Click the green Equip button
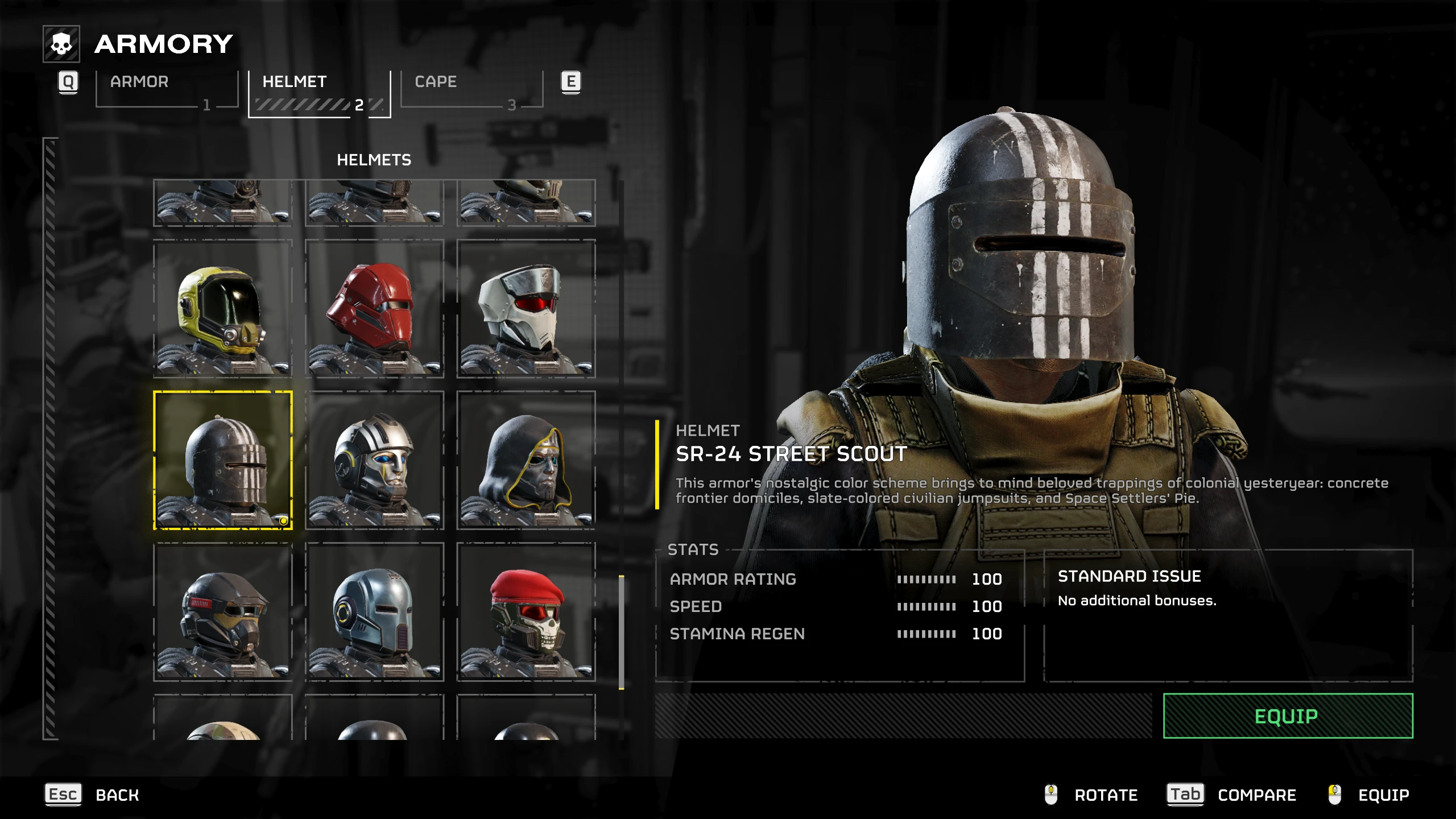Screen dimensions: 1456x819 click(1288, 716)
